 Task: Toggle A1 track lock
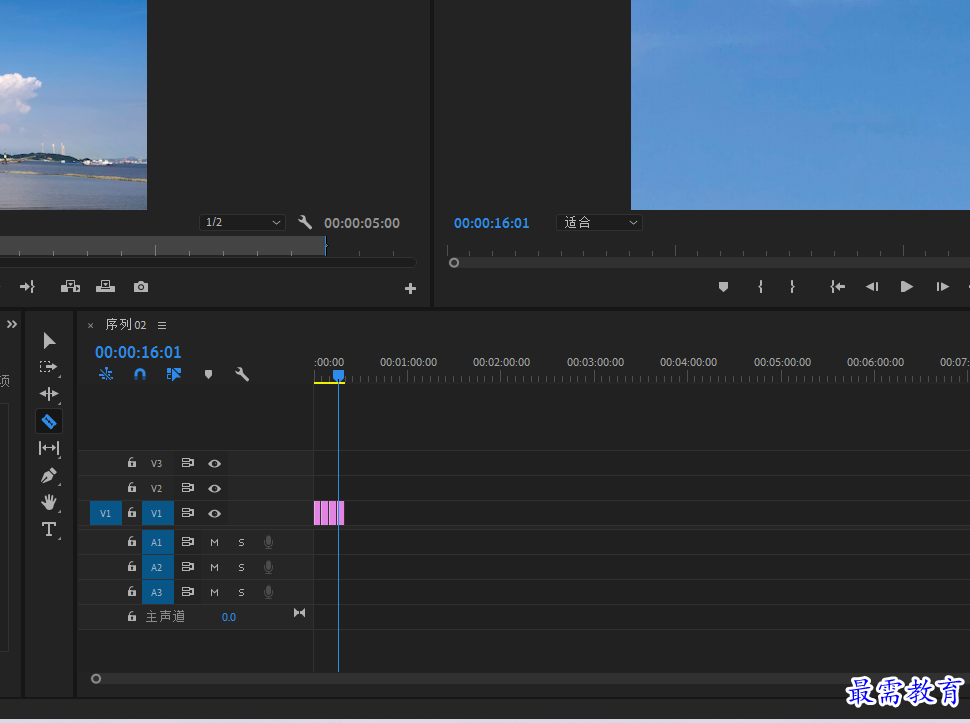click(132, 542)
